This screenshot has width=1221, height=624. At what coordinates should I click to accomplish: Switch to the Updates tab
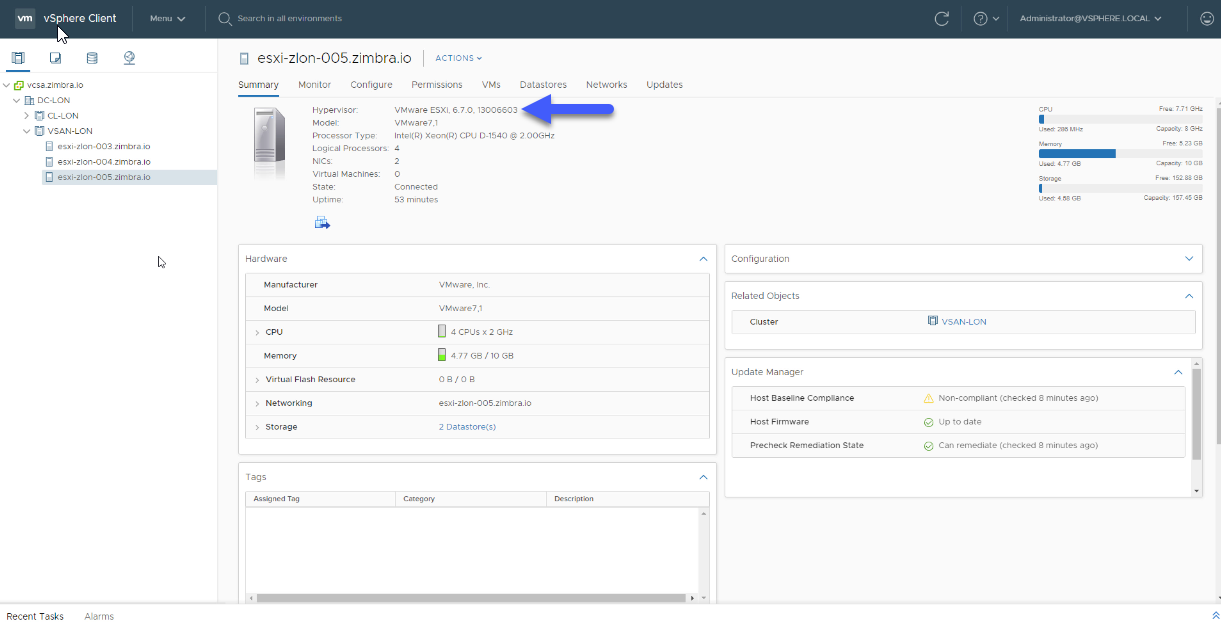664,85
